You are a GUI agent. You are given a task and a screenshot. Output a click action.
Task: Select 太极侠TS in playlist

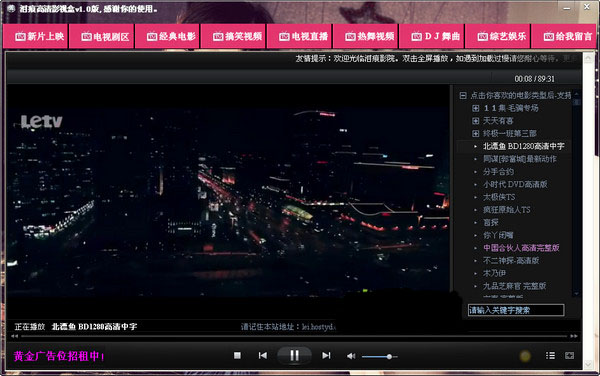(499, 197)
